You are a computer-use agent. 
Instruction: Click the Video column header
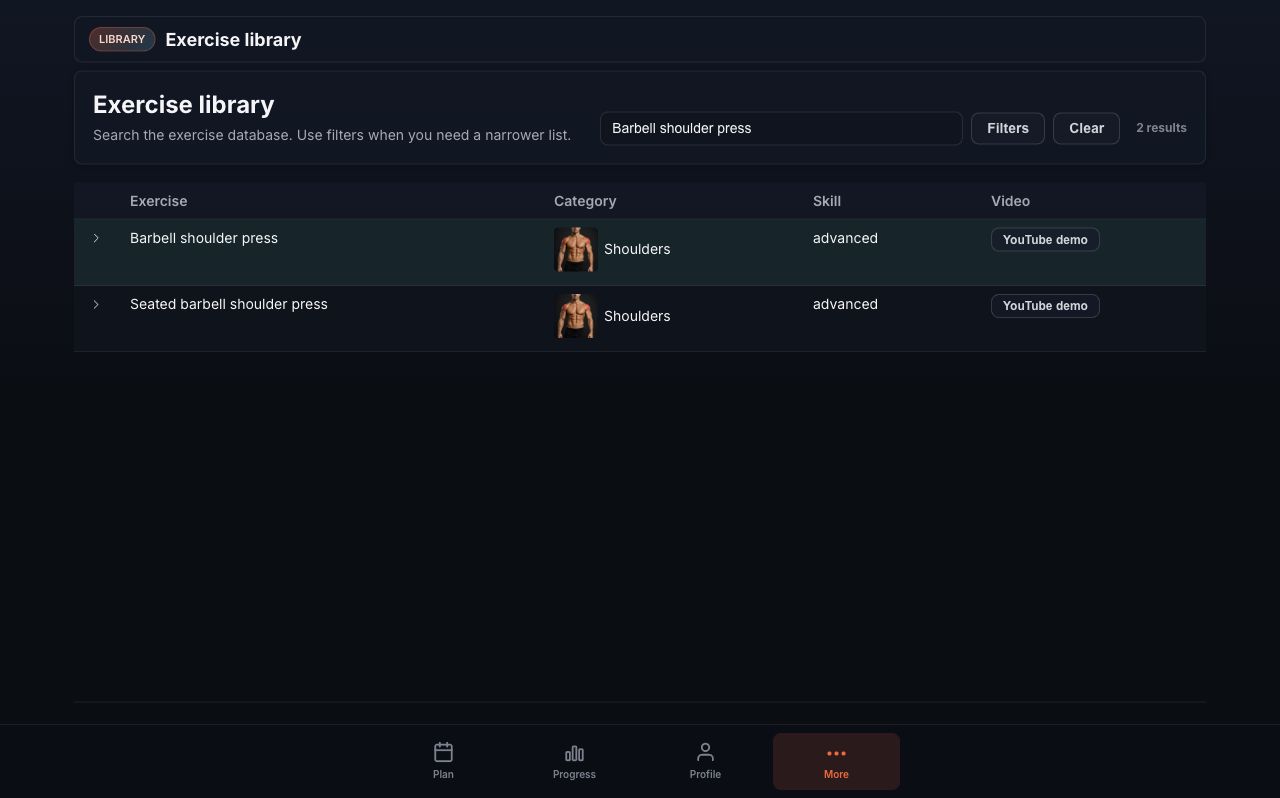[1010, 201]
